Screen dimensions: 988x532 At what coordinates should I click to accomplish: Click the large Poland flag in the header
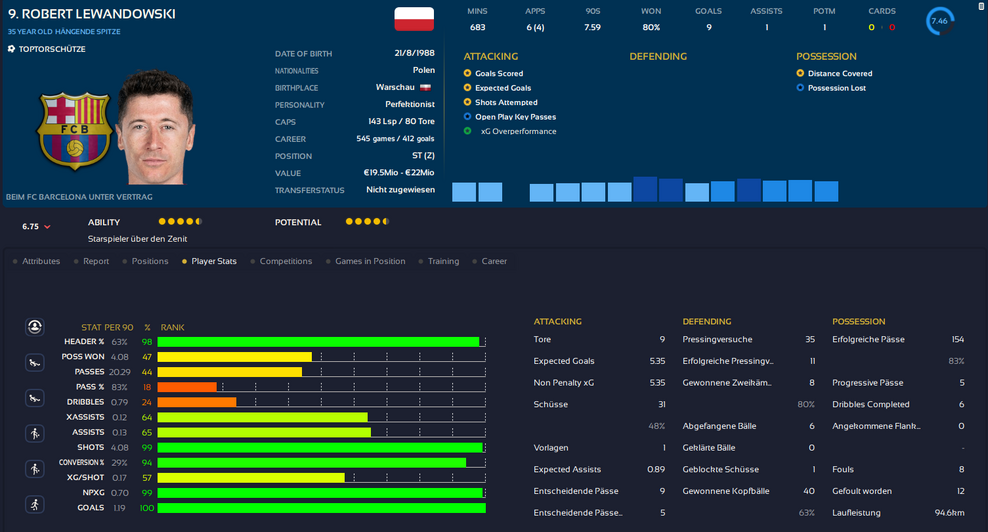(414, 18)
